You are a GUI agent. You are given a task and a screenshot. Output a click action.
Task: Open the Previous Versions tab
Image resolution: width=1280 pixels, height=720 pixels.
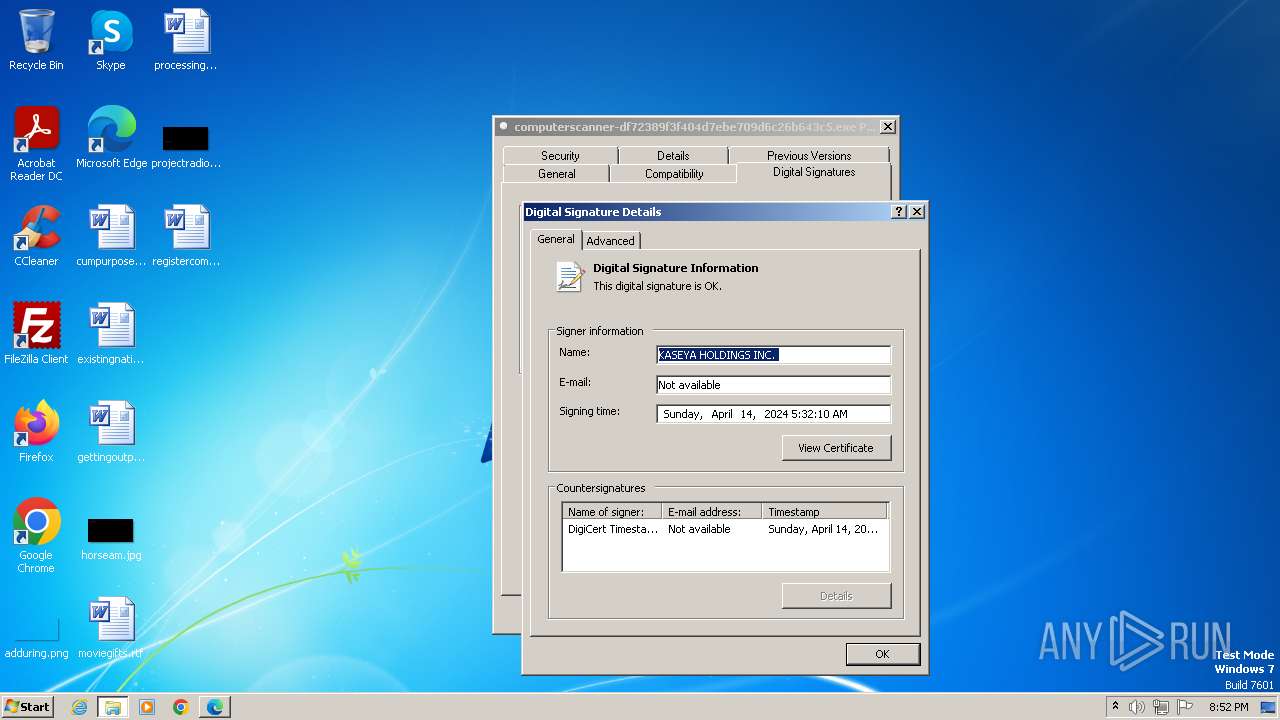[x=809, y=156]
